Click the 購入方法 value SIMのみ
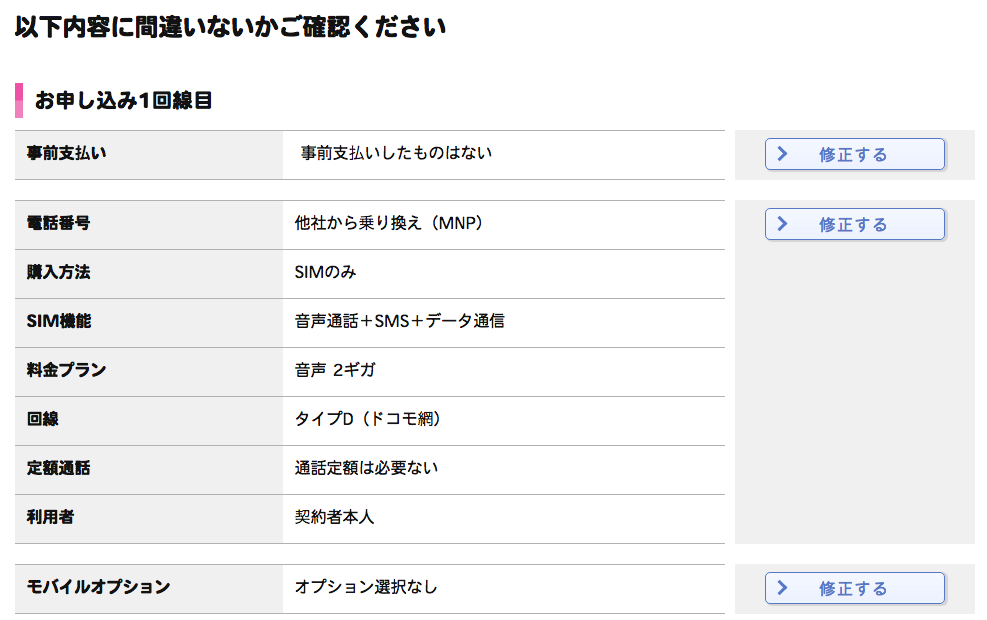Screen dimensions: 987x620 pos(325,272)
